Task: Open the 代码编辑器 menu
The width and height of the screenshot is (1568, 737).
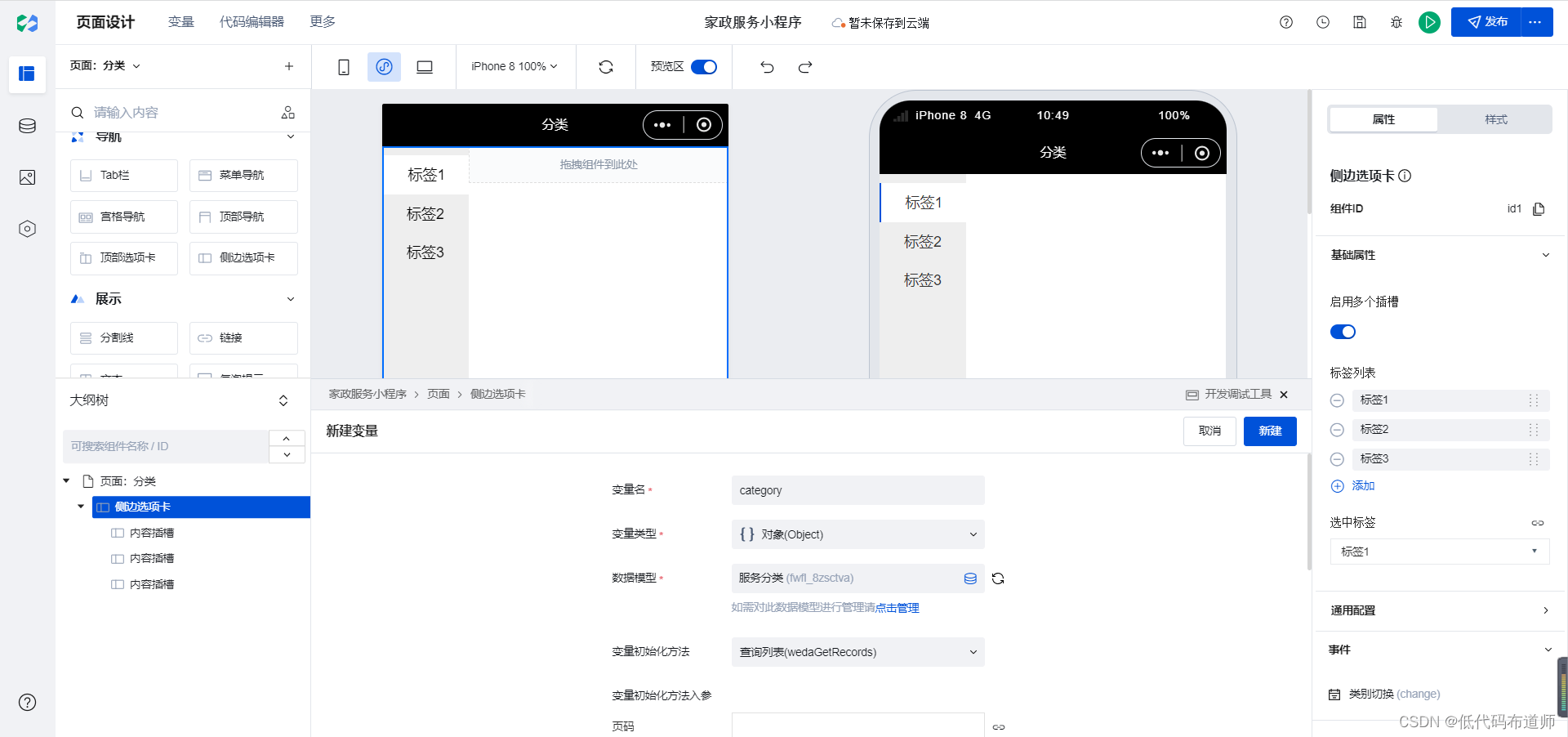Action: click(x=252, y=22)
